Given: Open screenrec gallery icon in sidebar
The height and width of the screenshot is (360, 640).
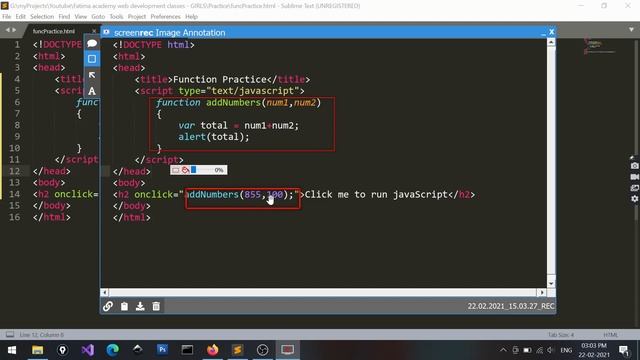Looking at the screenshot, I should pyautogui.click(x=634, y=188).
